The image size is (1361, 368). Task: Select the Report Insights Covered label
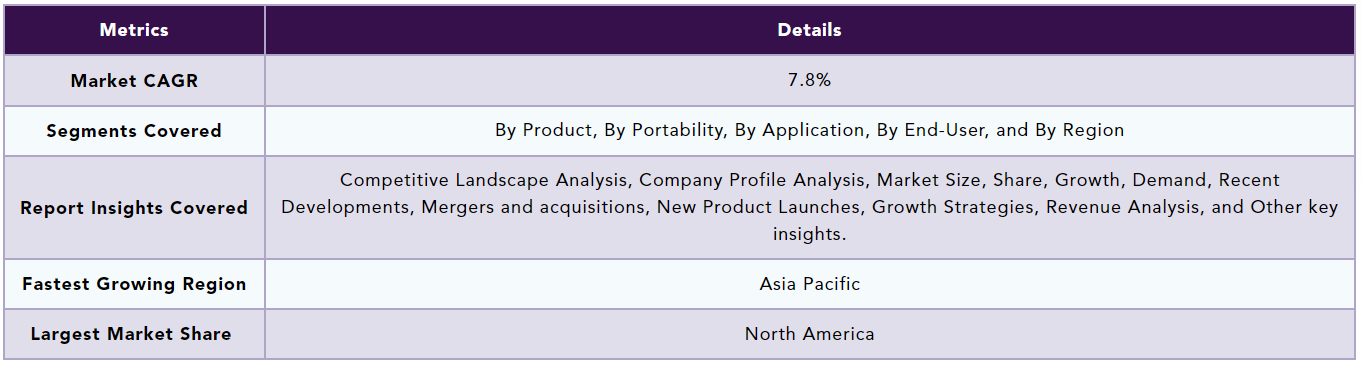[134, 208]
